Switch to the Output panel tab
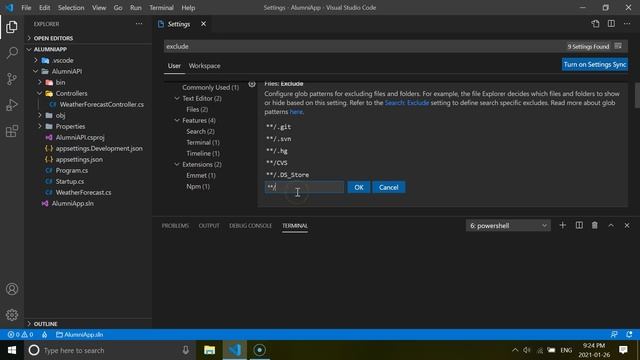 (209, 225)
